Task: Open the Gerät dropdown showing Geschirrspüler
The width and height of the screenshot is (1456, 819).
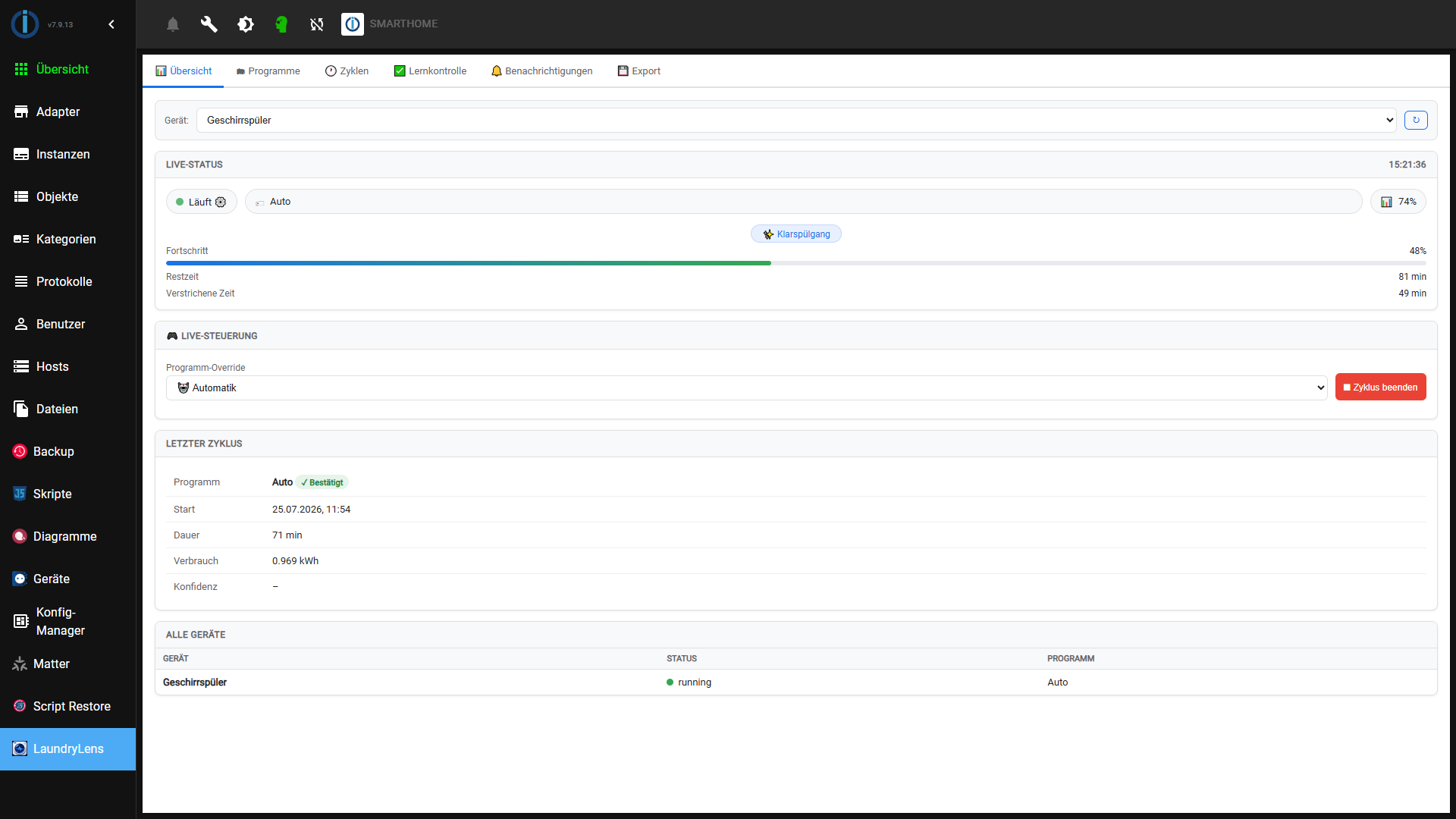Action: 796,120
